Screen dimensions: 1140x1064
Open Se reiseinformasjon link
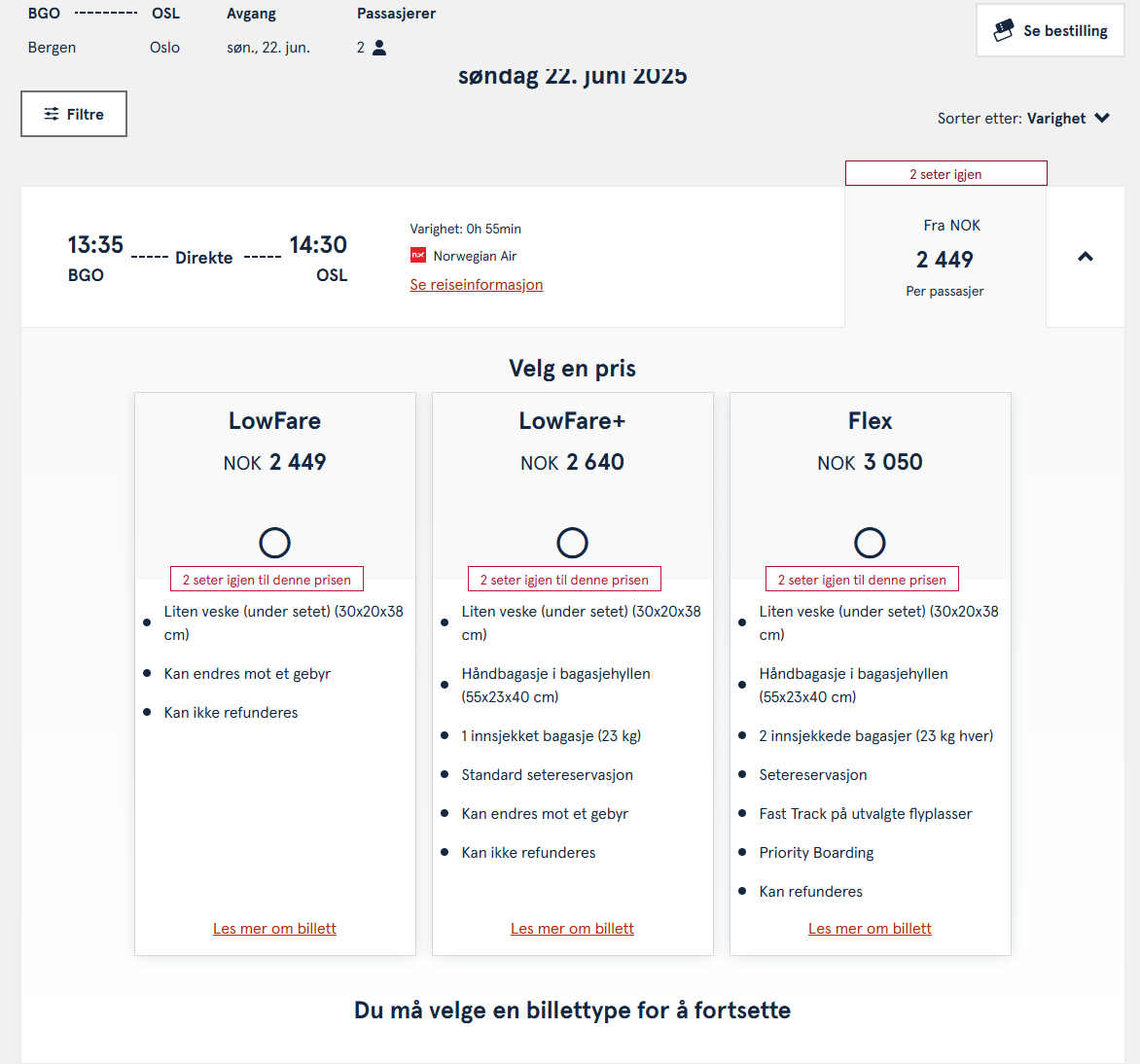point(477,285)
